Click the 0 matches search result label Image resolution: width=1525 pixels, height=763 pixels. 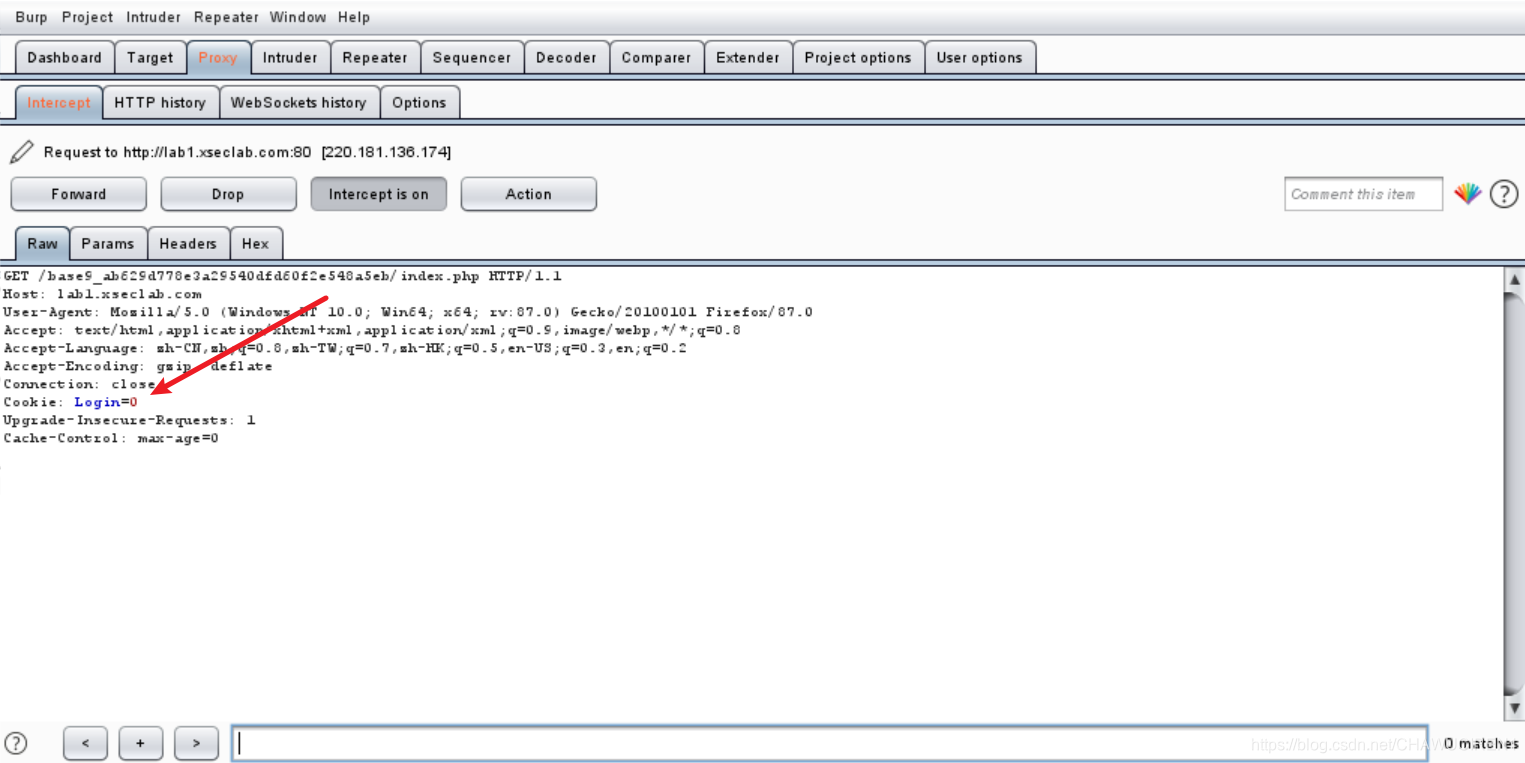click(1481, 743)
